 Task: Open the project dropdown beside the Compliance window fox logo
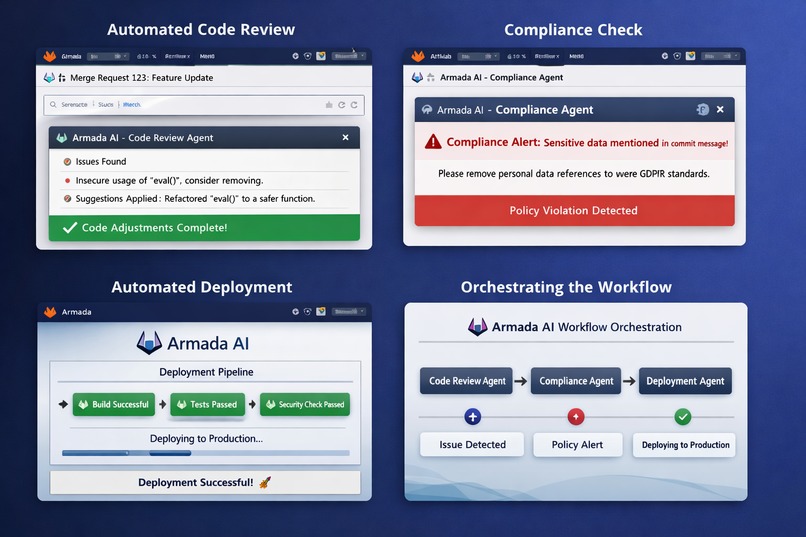[x=478, y=56]
